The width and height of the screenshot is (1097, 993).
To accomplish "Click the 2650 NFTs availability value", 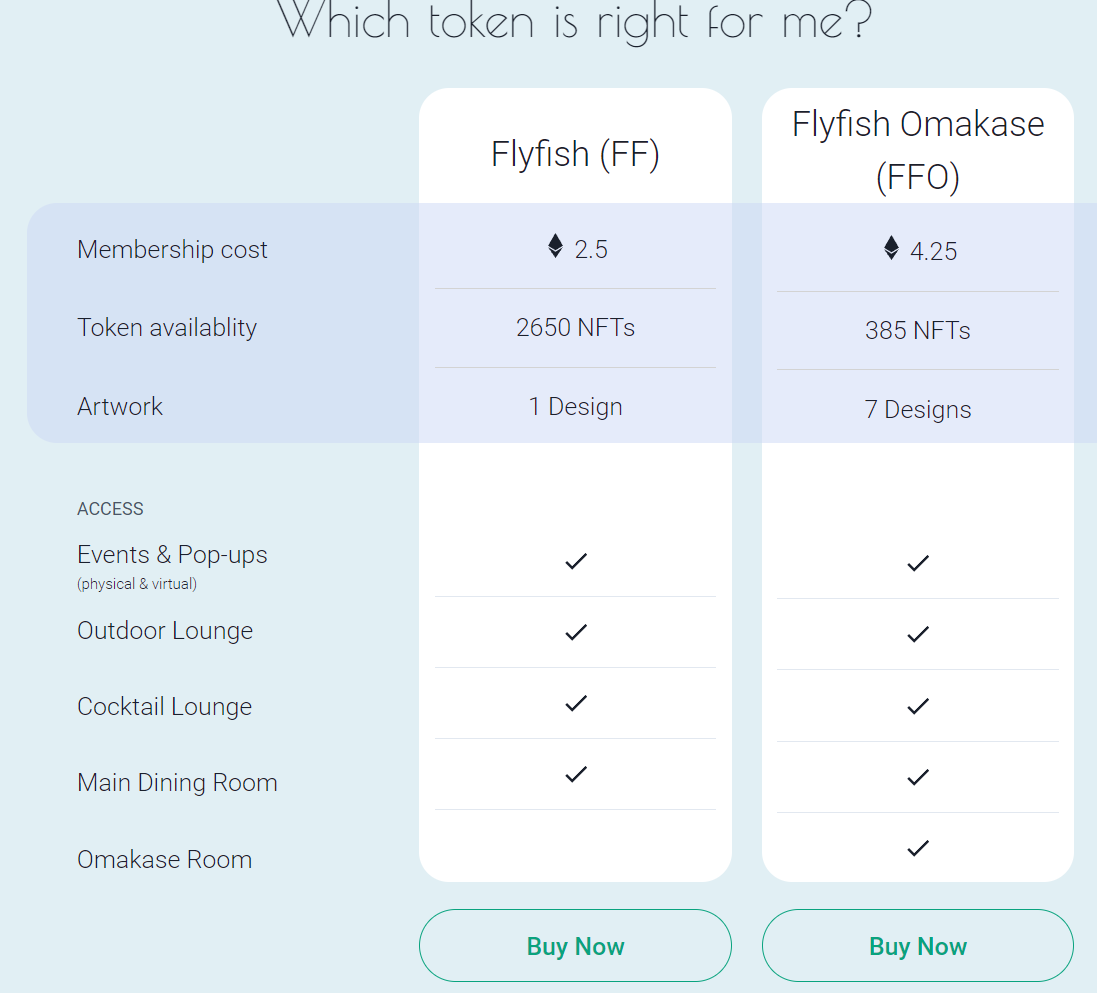I will click(x=575, y=328).
